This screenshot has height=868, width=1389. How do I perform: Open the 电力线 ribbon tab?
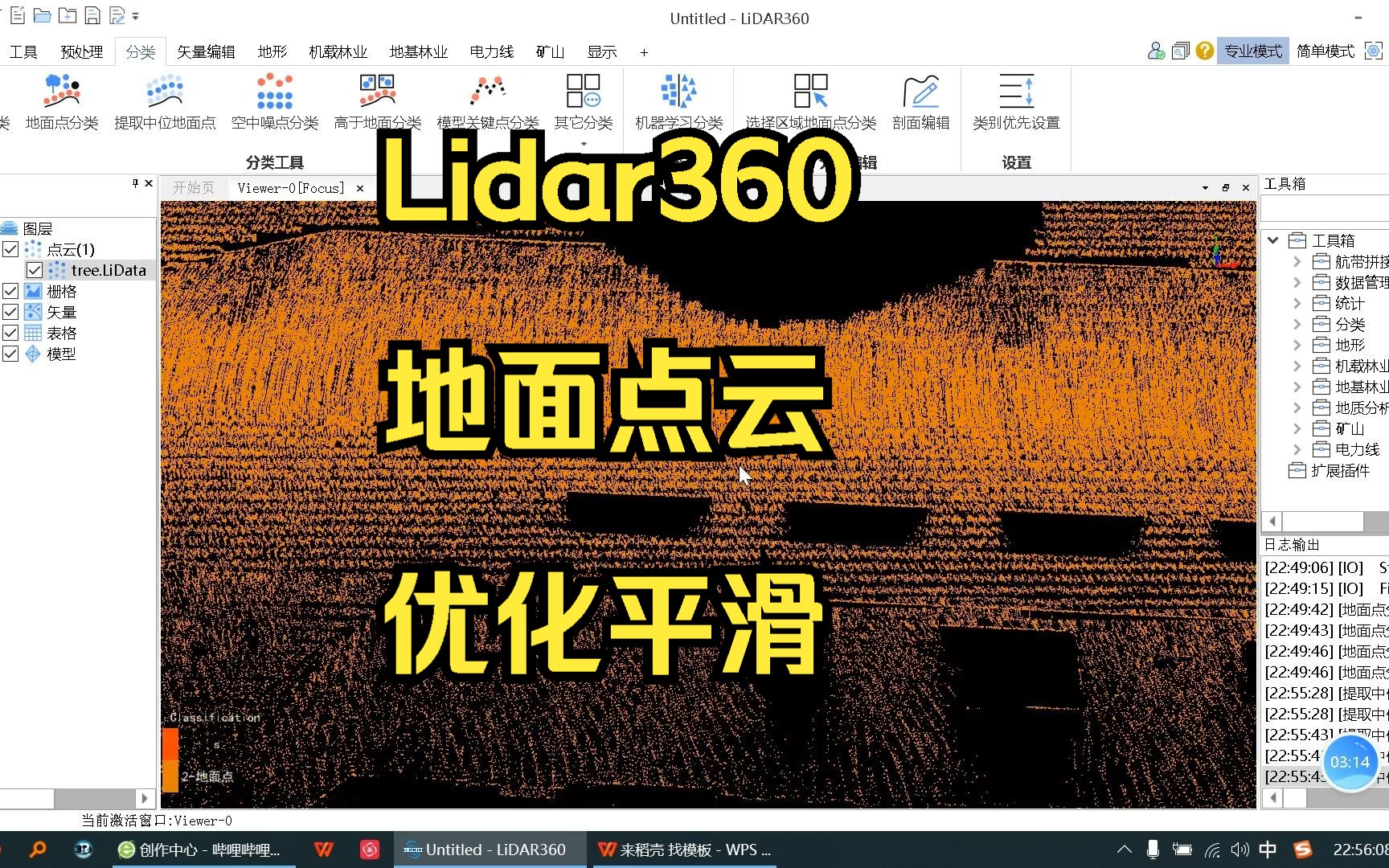pyautogui.click(x=492, y=52)
